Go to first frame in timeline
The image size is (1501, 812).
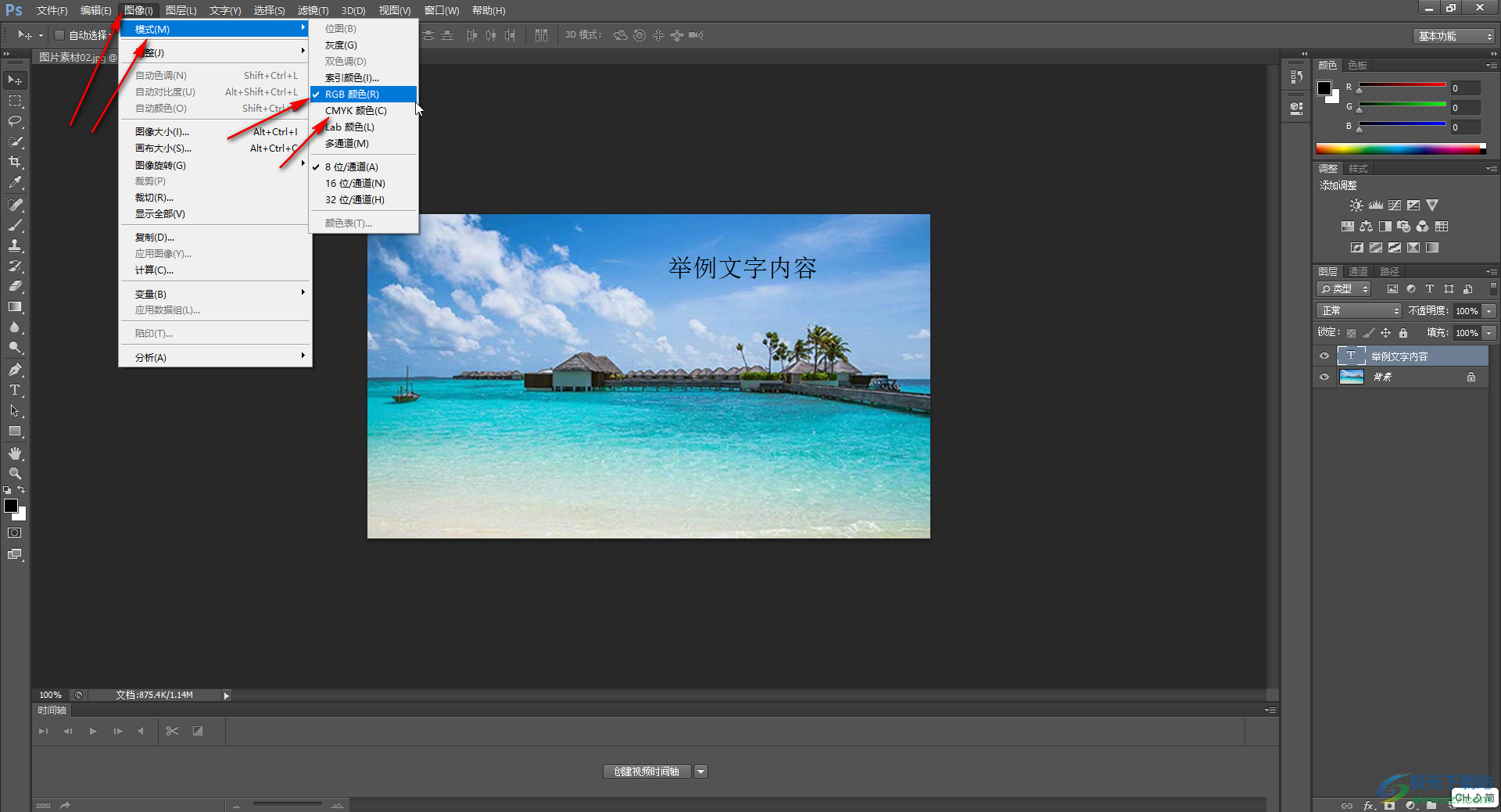point(44,731)
